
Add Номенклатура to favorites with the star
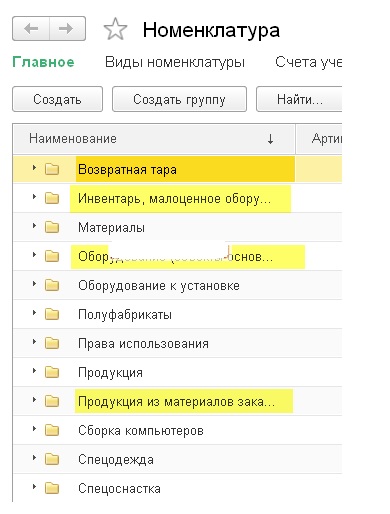pos(115,29)
